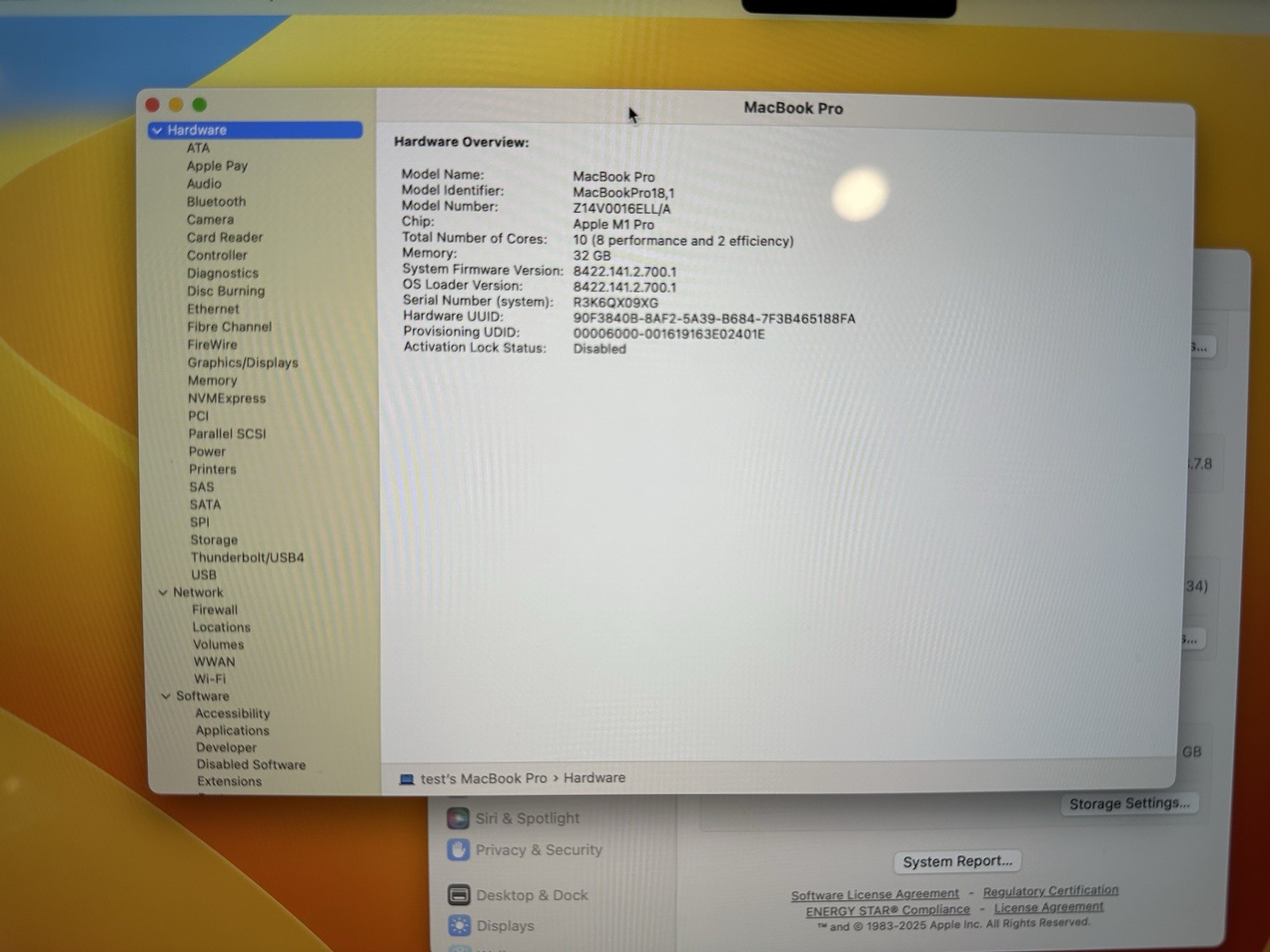Viewport: 1270px width, 952px height.
Task: Click the serial number R3K6QX09XG
Action: 615,303
